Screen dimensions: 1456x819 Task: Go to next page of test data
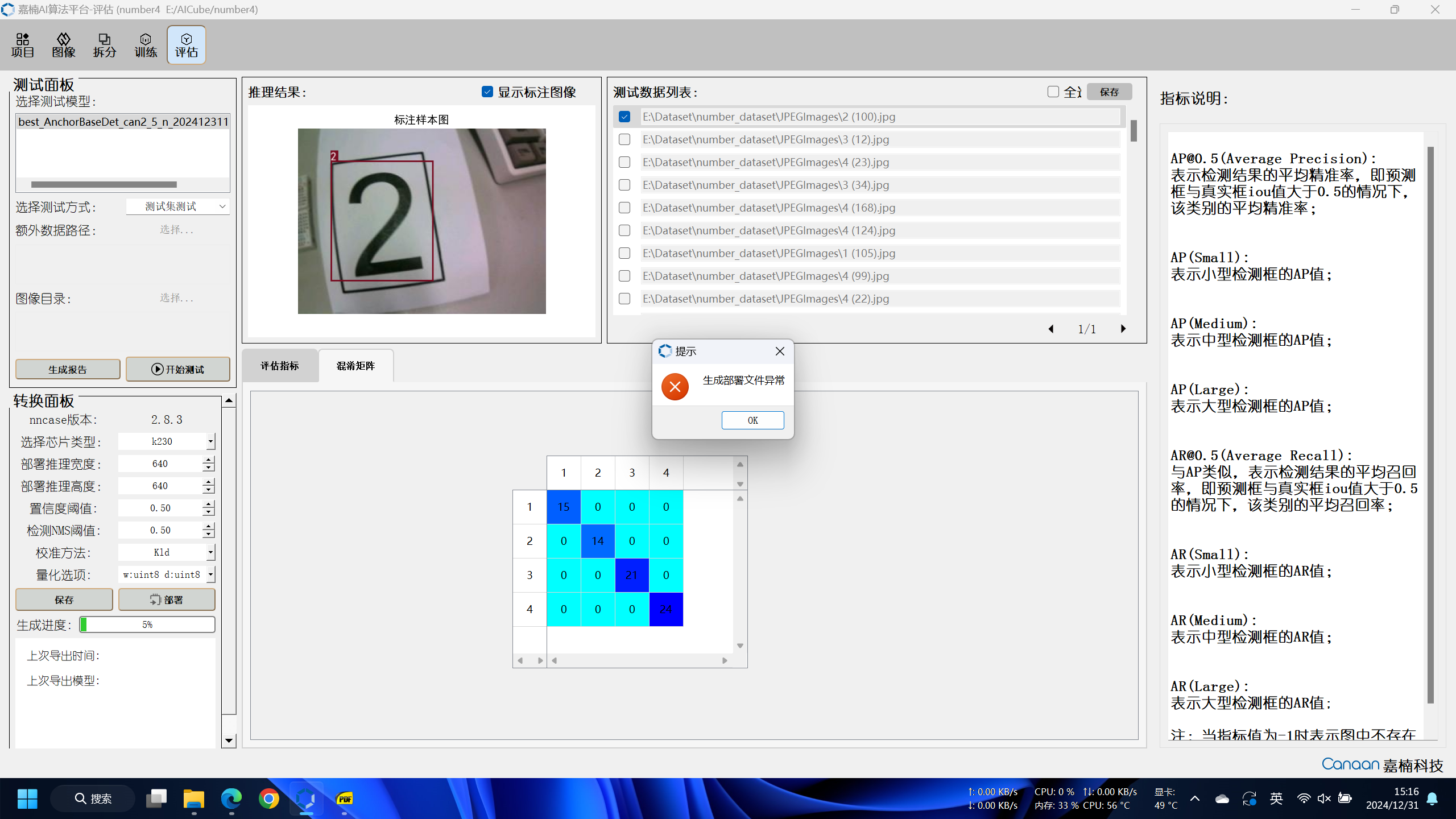[1123, 329]
